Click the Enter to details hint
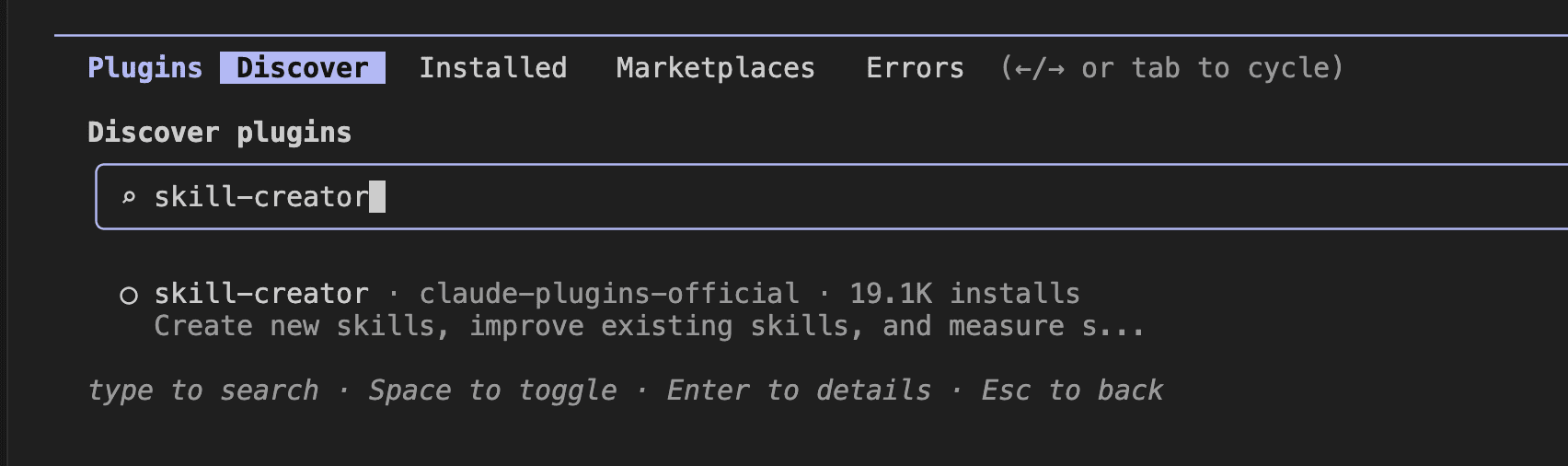Image resolution: width=1568 pixels, height=466 pixels. [x=799, y=390]
